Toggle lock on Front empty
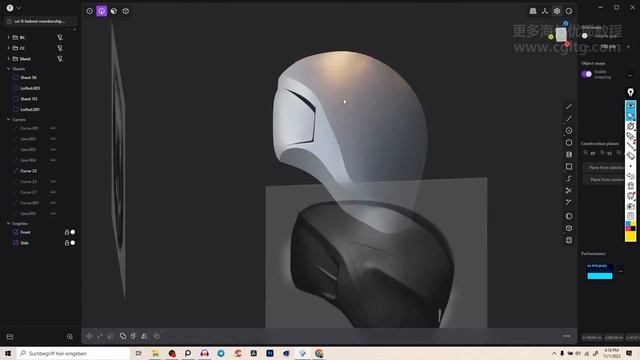 point(67,232)
